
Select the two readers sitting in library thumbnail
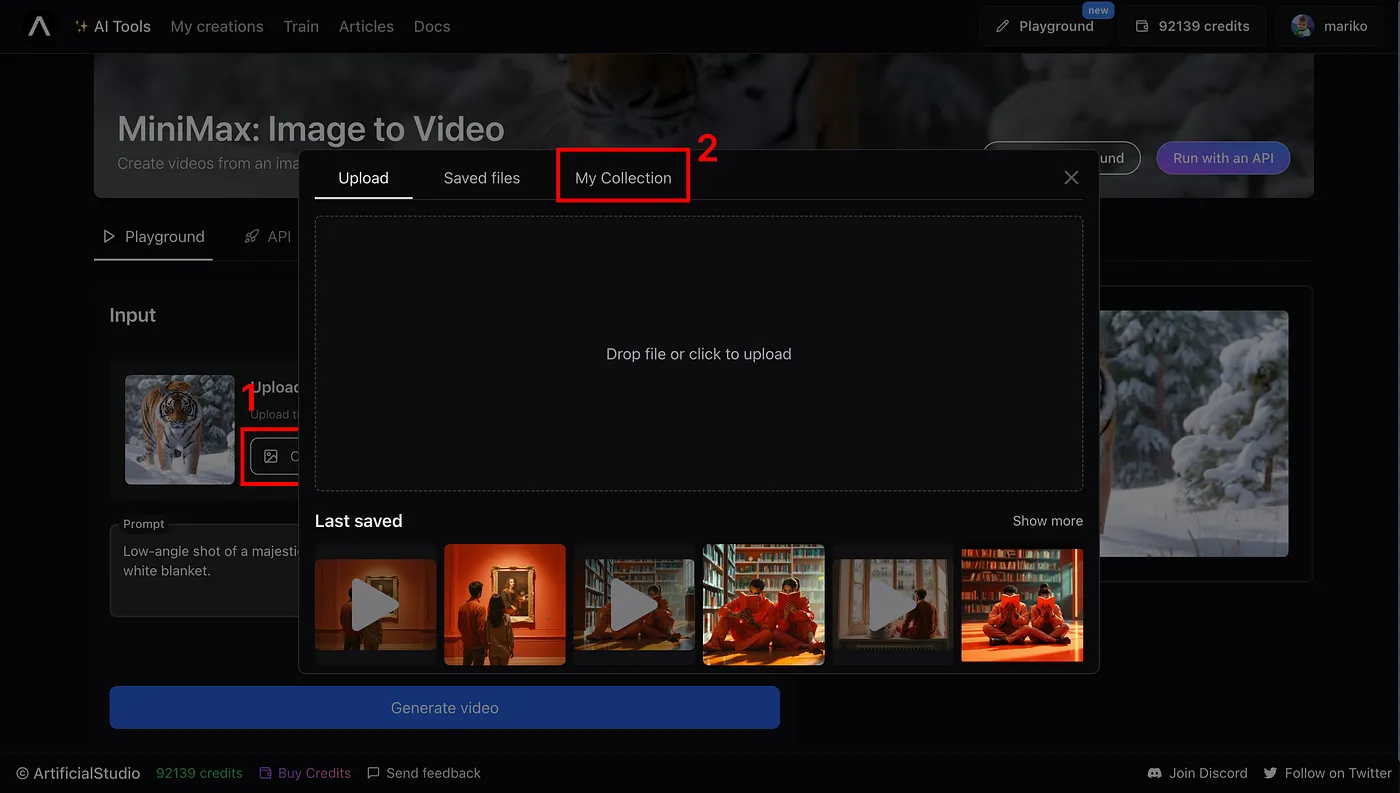point(764,605)
